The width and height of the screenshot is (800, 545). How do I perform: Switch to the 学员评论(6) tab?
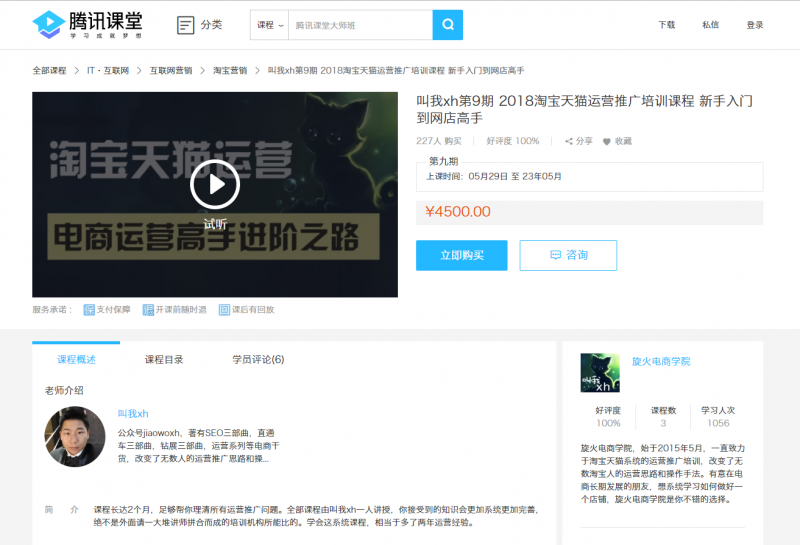[258, 360]
